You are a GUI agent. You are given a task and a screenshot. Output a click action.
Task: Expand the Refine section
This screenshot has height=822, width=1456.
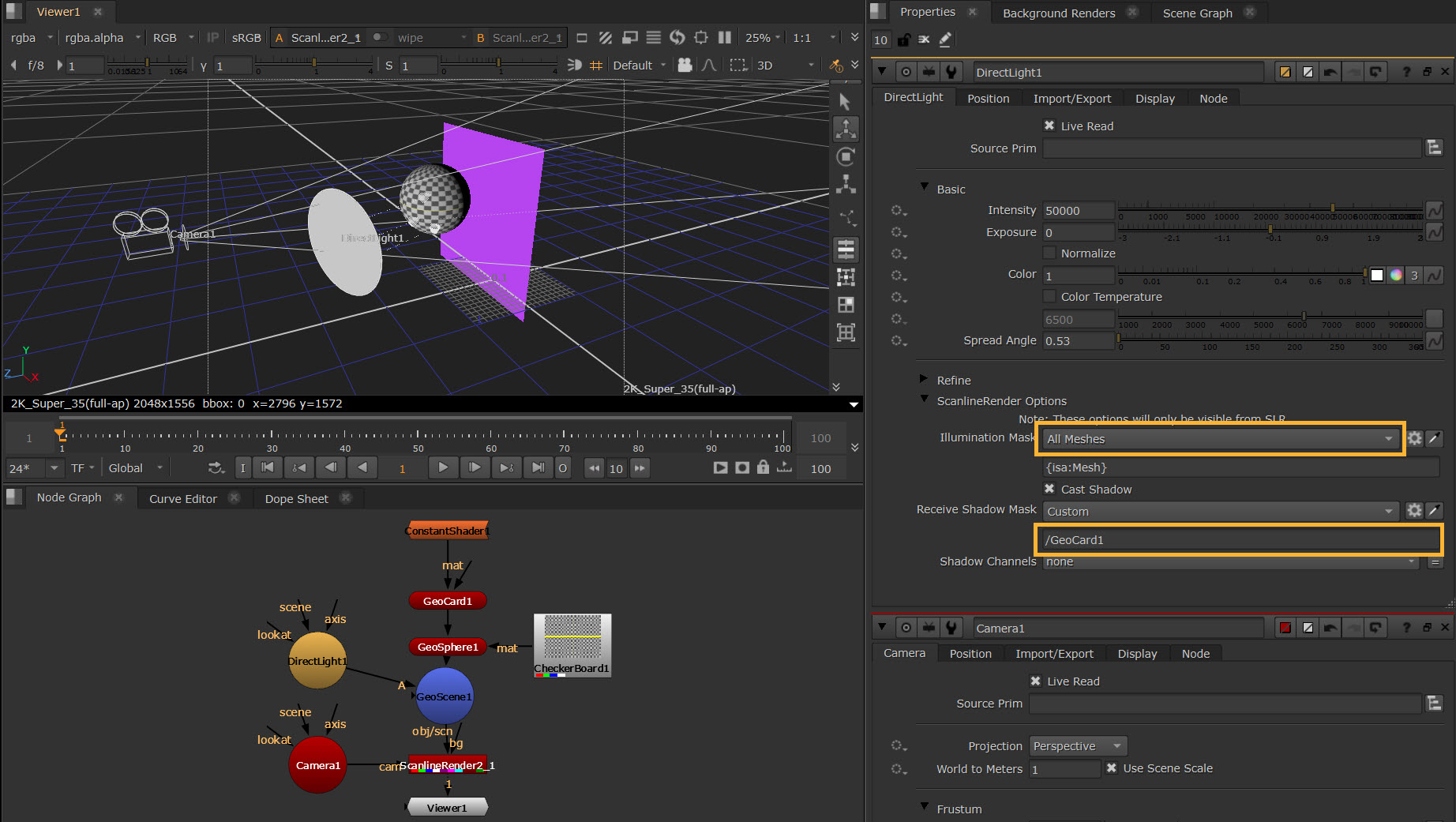(x=924, y=380)
